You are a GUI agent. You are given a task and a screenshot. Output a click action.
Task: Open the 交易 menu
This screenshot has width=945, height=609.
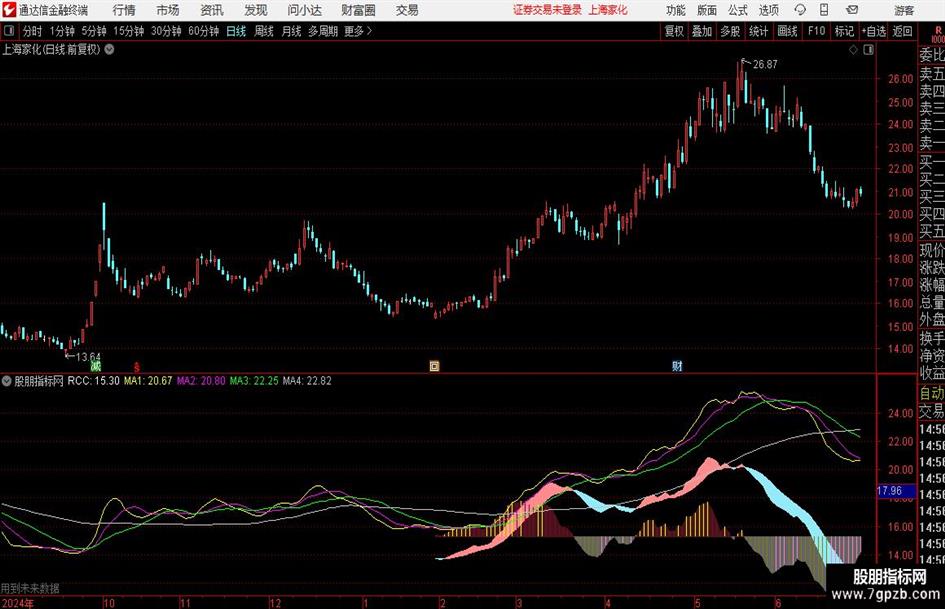(x=407, y=10)
